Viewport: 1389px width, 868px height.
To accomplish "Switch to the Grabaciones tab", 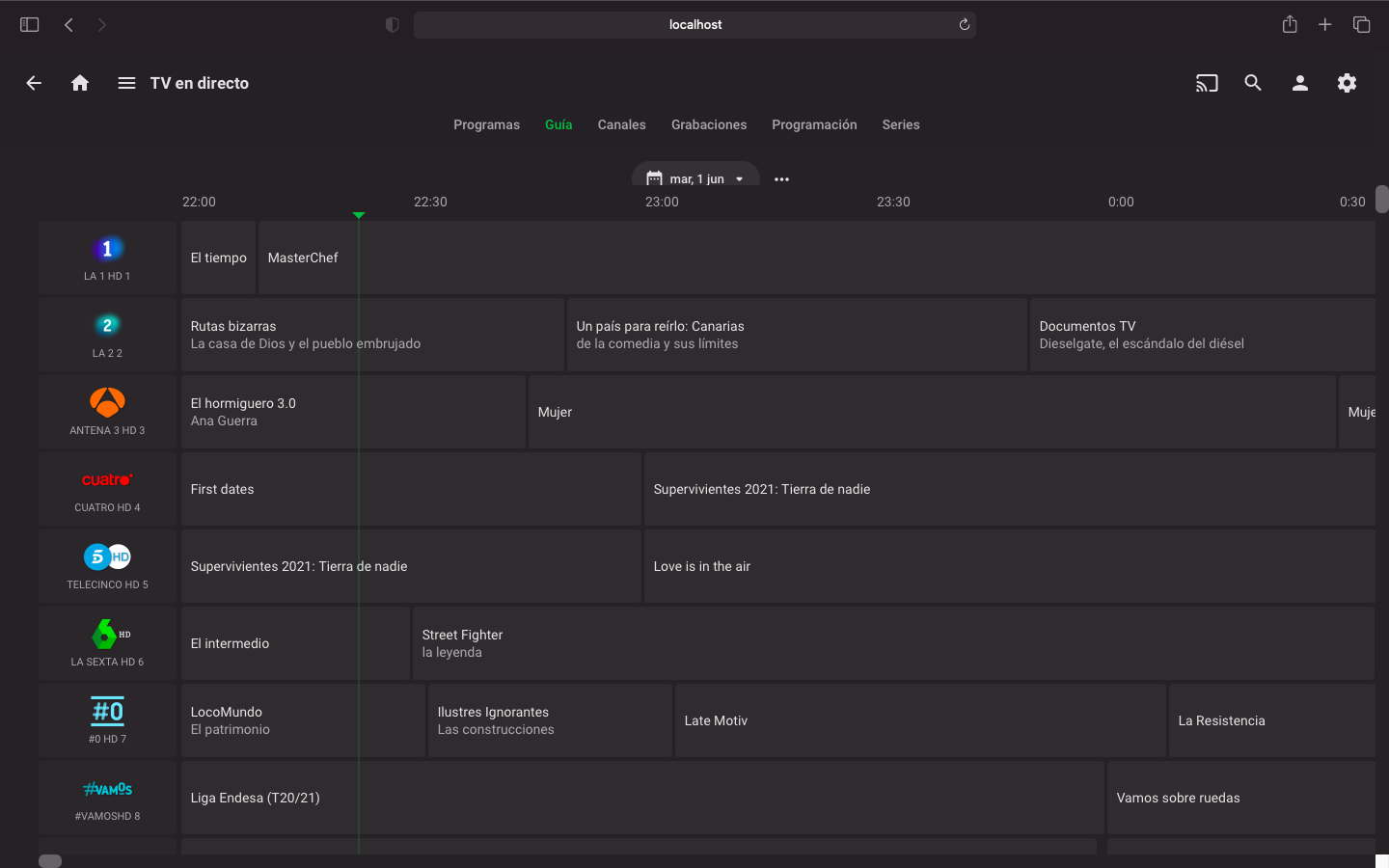I will [709, 124].
